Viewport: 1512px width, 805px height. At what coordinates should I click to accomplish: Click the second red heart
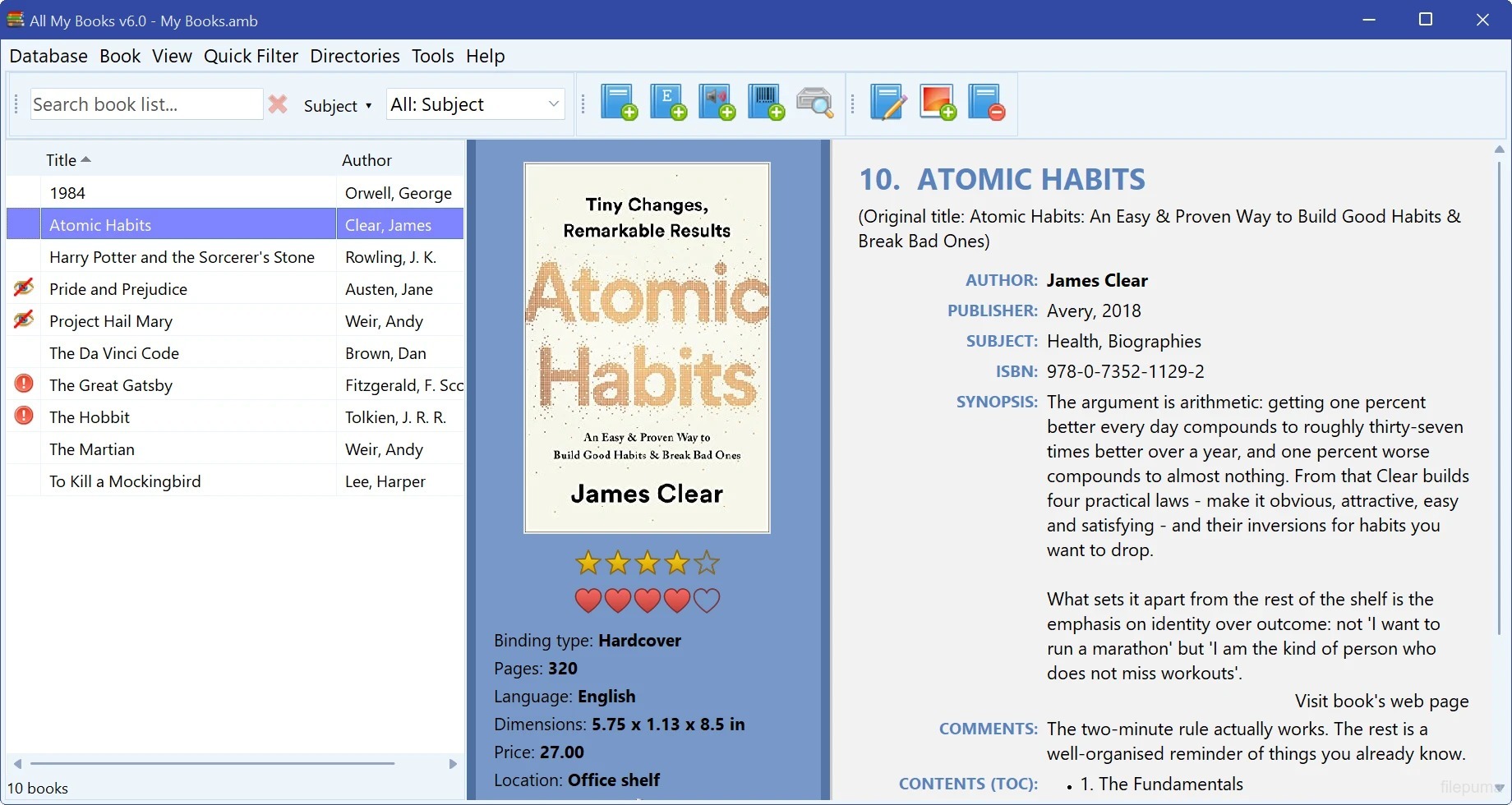pyautogui.click(x=618, y=600)
